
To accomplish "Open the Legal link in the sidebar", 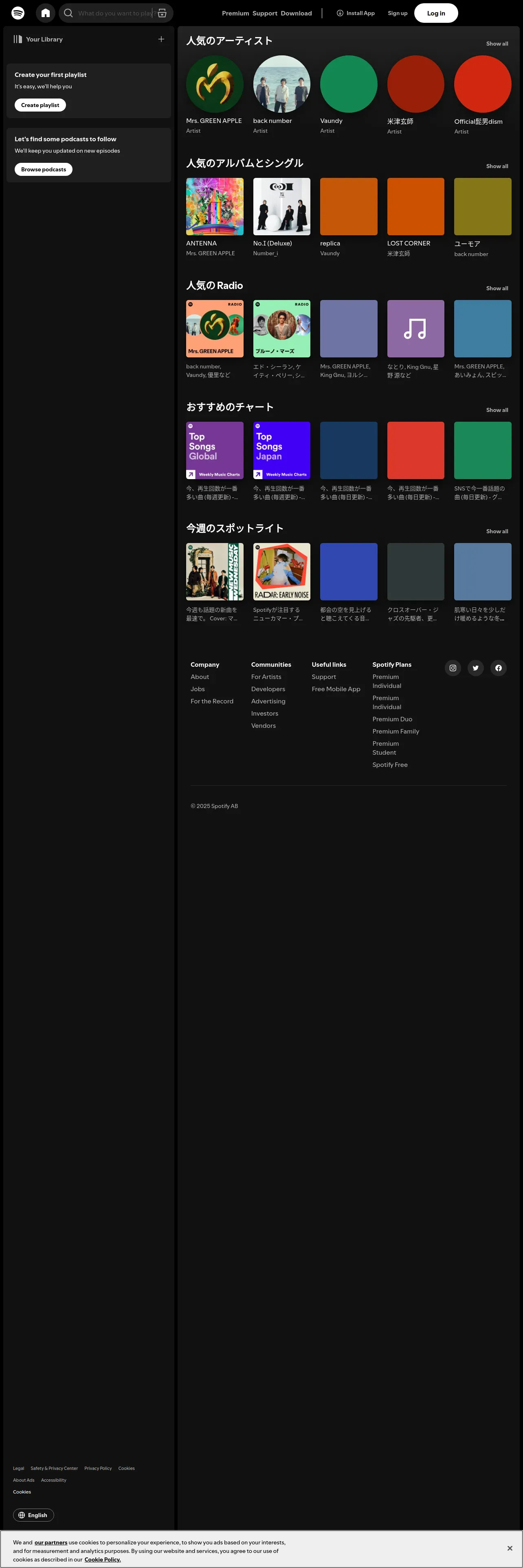I will point(19,1468).
